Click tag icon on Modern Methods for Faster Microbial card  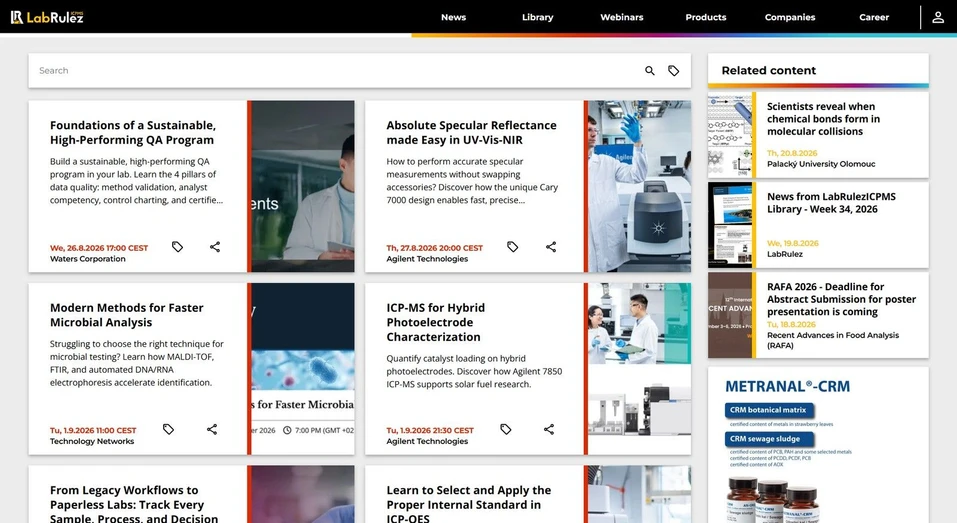point(168,429)
